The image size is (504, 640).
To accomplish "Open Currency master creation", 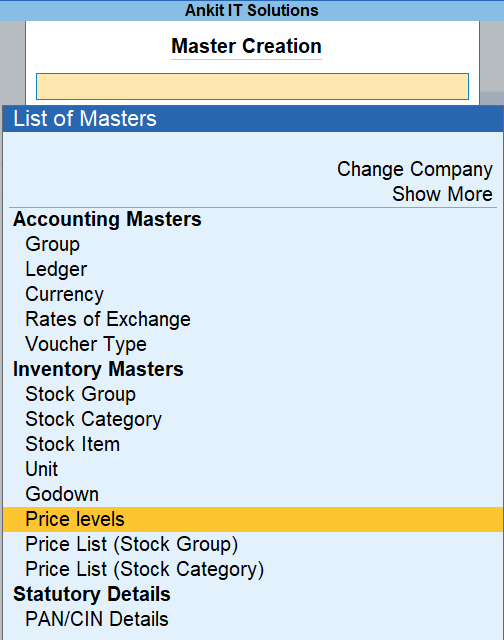I will (x=64, y=294).
